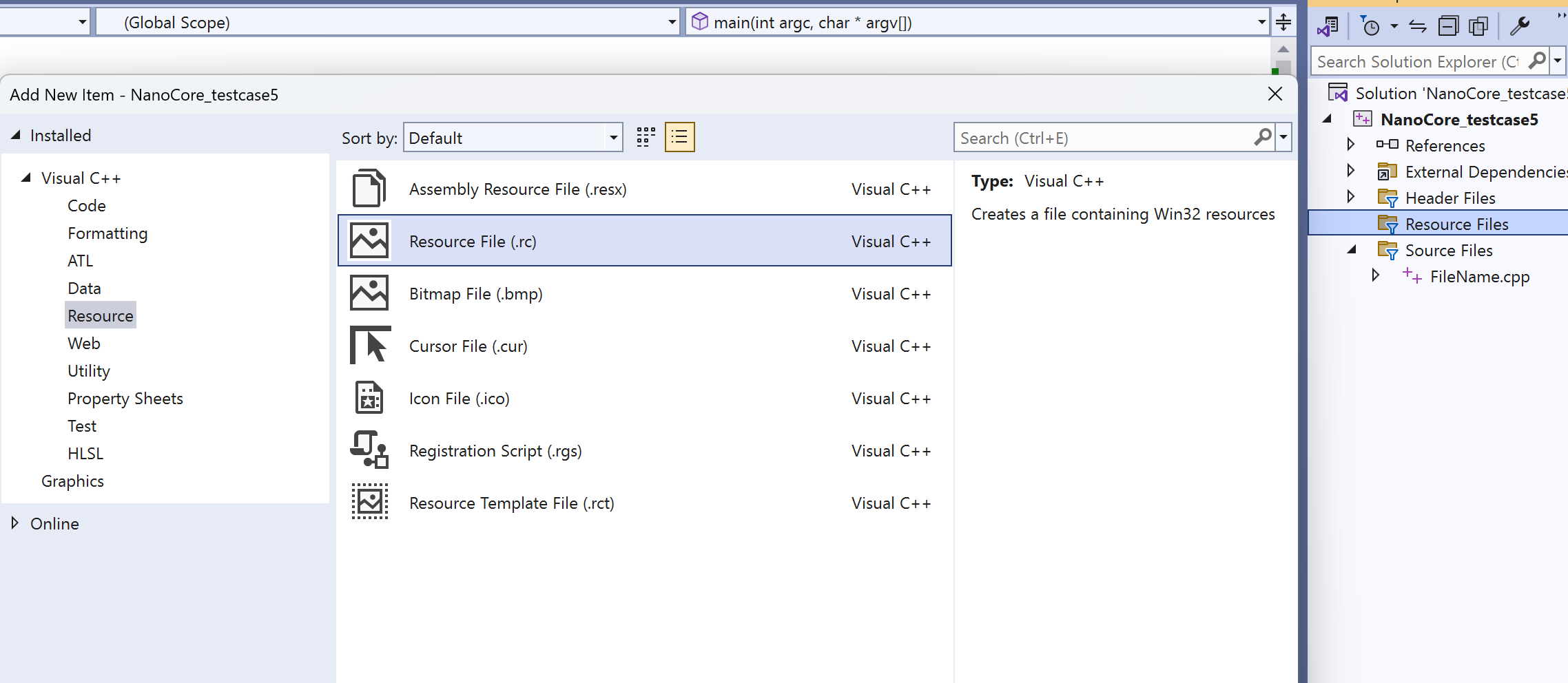Open Properties wrench icon in Solution Explorer

click(x=1519, y=26)
